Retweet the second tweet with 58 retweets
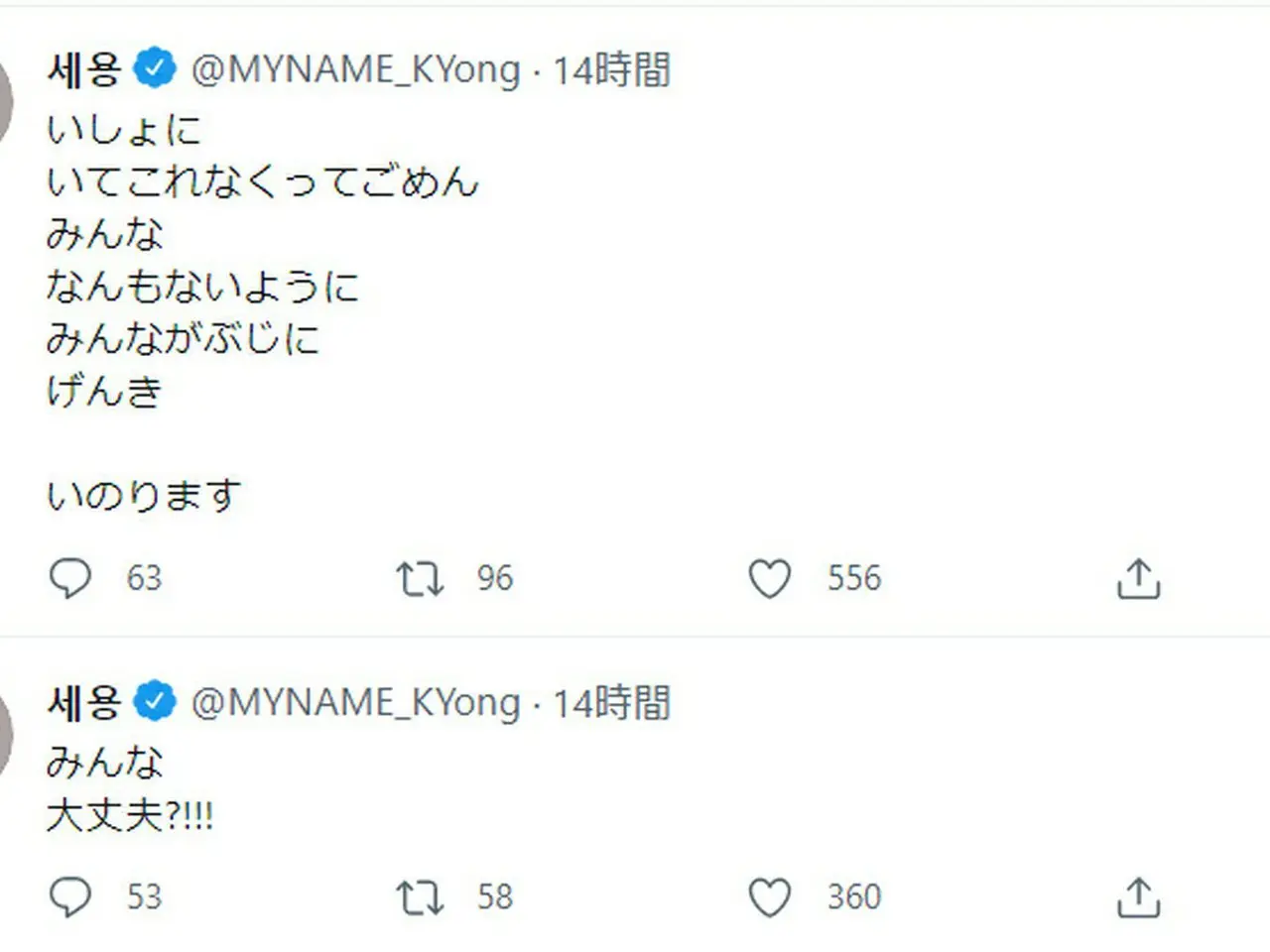This screenshot has width=1270, height=952. (420, 897)
